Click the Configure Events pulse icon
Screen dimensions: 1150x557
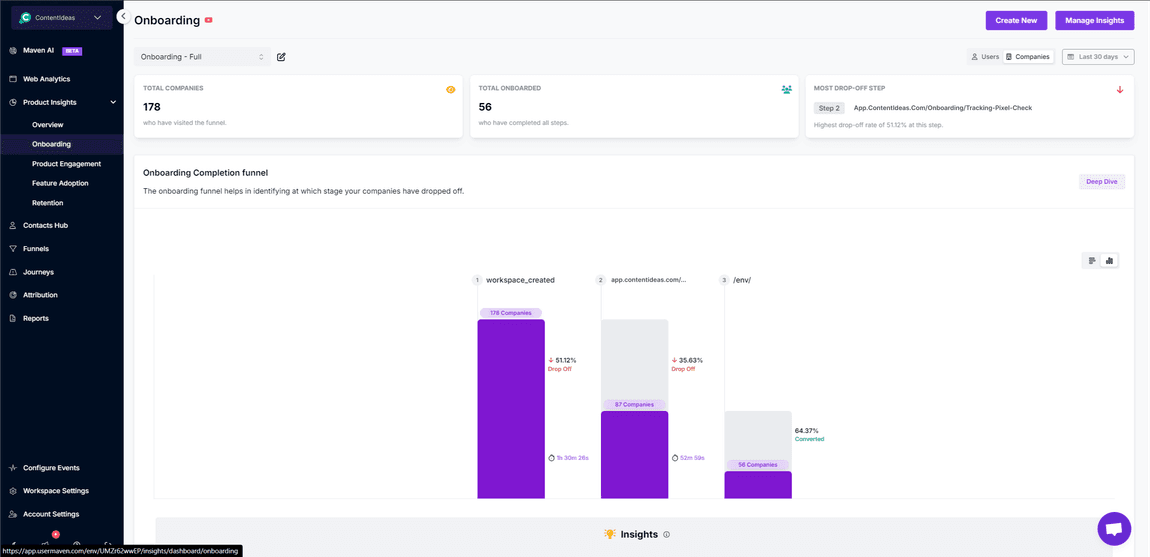point(13,468)
